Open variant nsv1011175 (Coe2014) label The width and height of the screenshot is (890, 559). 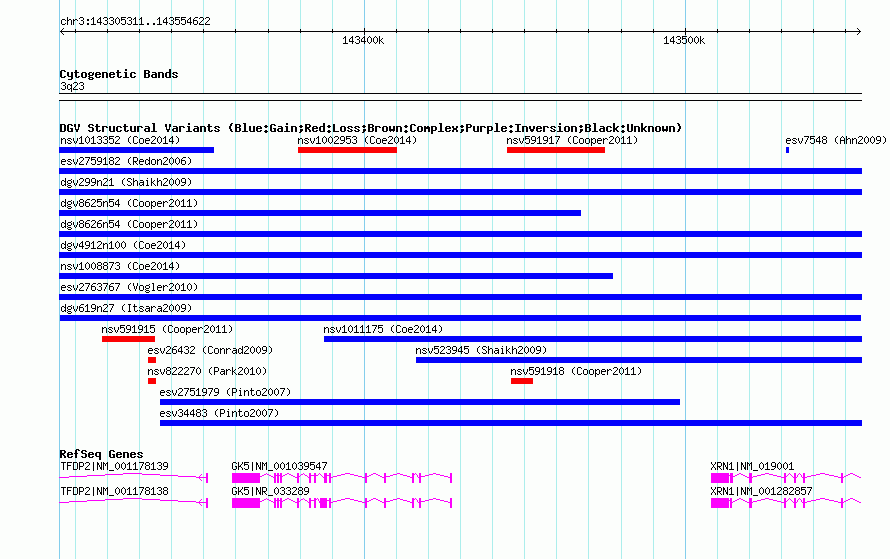383,329
